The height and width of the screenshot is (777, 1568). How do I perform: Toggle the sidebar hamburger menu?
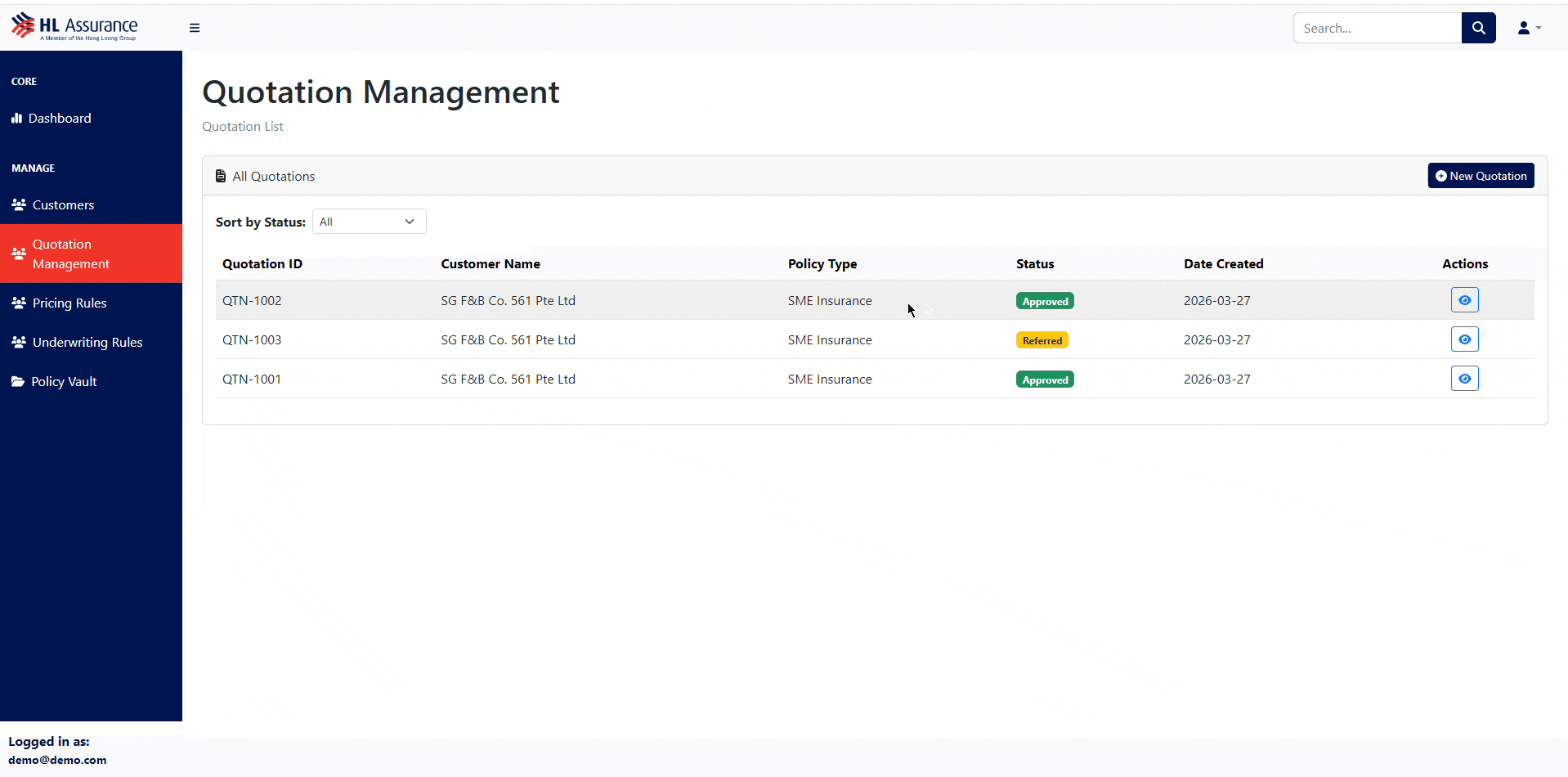click(x=195, y=28)
